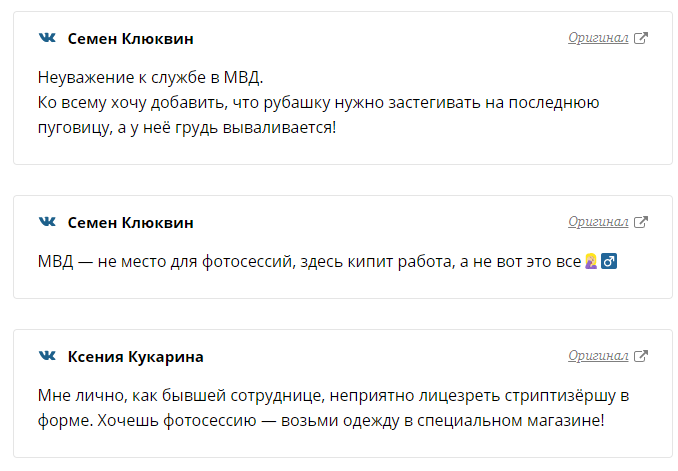
Task: Click the text line 'Неуважение к службе в МВД.'
Action: [x=150, y=78]
